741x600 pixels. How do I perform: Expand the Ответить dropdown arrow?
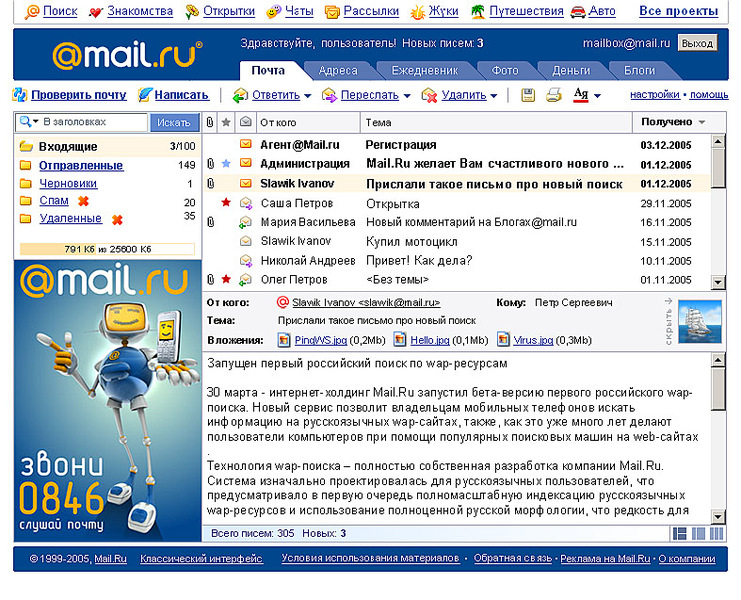click(307, 96)
